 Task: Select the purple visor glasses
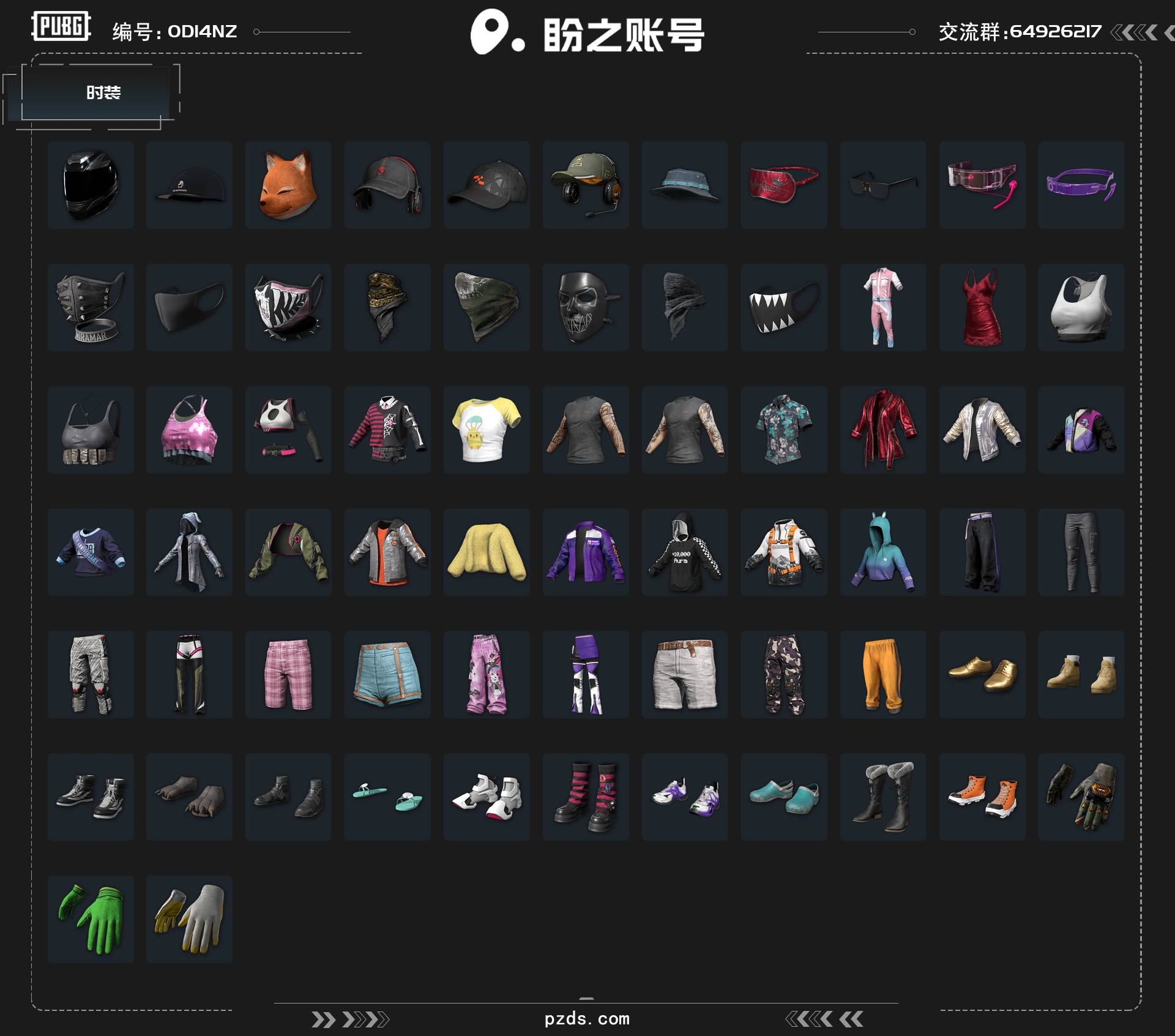point(1081,185)
